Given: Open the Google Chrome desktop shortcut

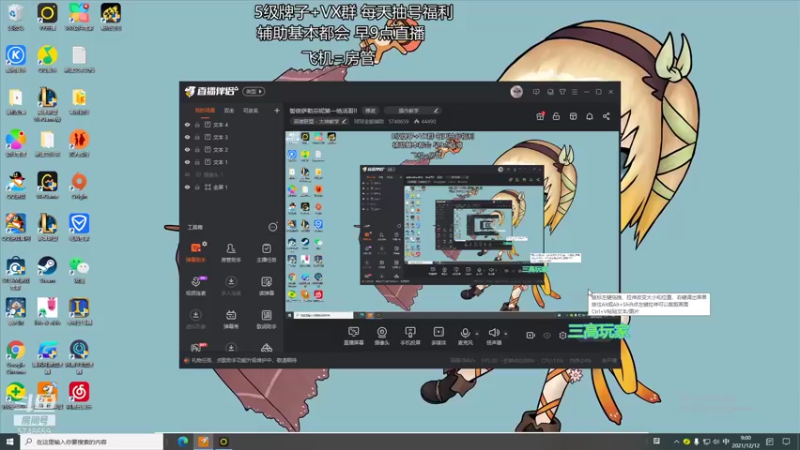Looking at the screenshot, I should pos(16,356).
